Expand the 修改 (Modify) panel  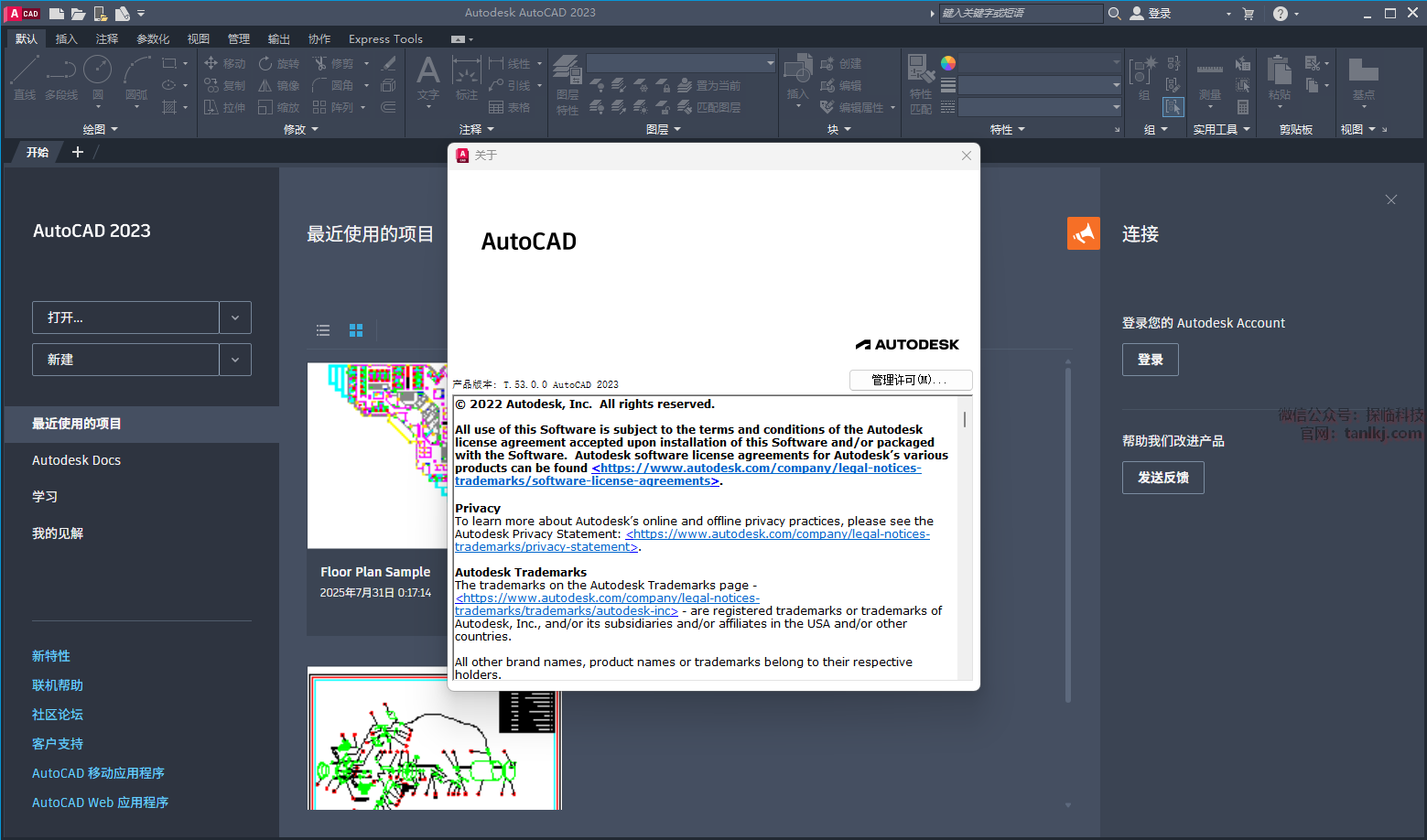pos(301,130)
